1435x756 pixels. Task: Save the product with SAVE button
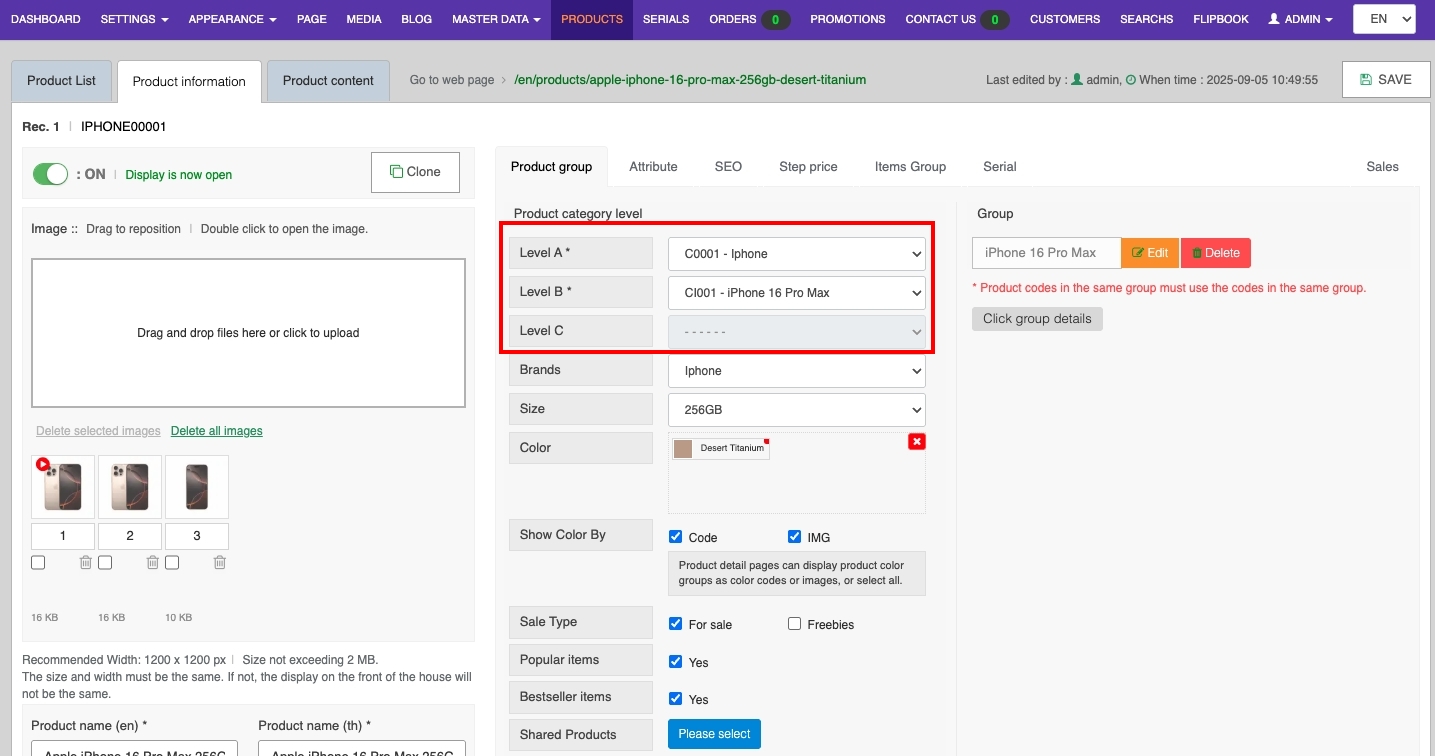tap(1385, 80)
